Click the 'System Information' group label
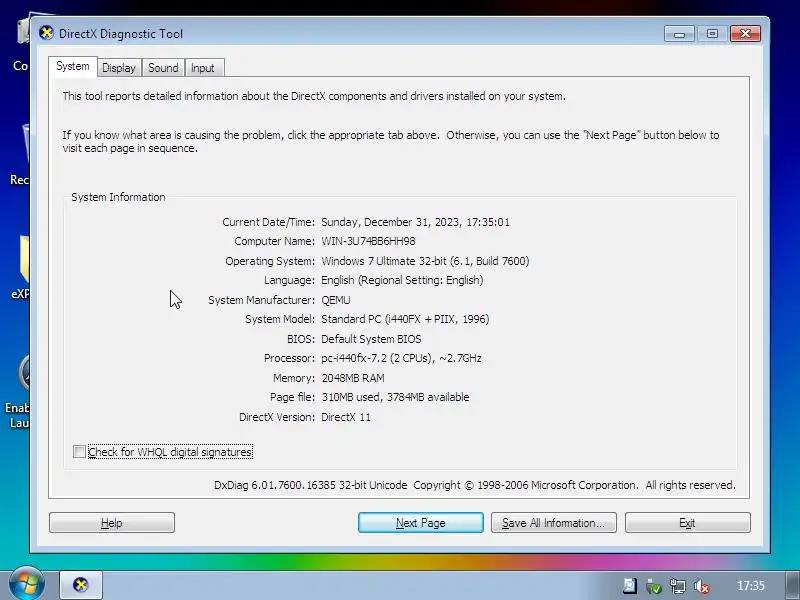 tap(118, 197)
